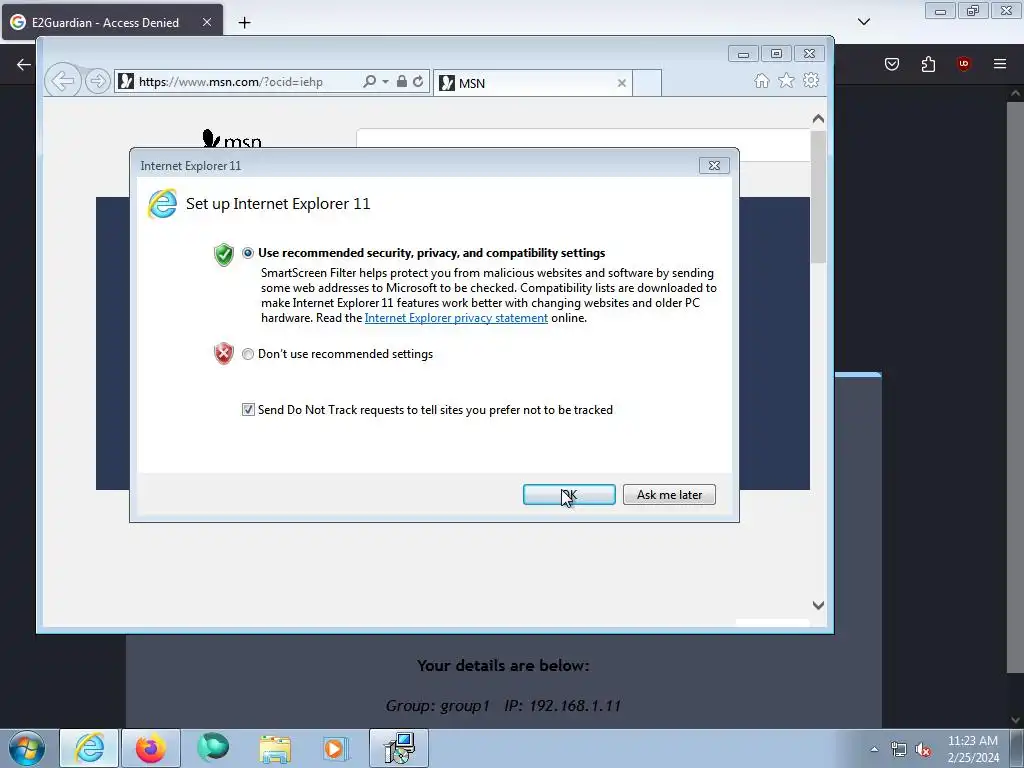The image size is (1024, 768).
Task: Click the Ask me later button
Action: coord(669,494)
